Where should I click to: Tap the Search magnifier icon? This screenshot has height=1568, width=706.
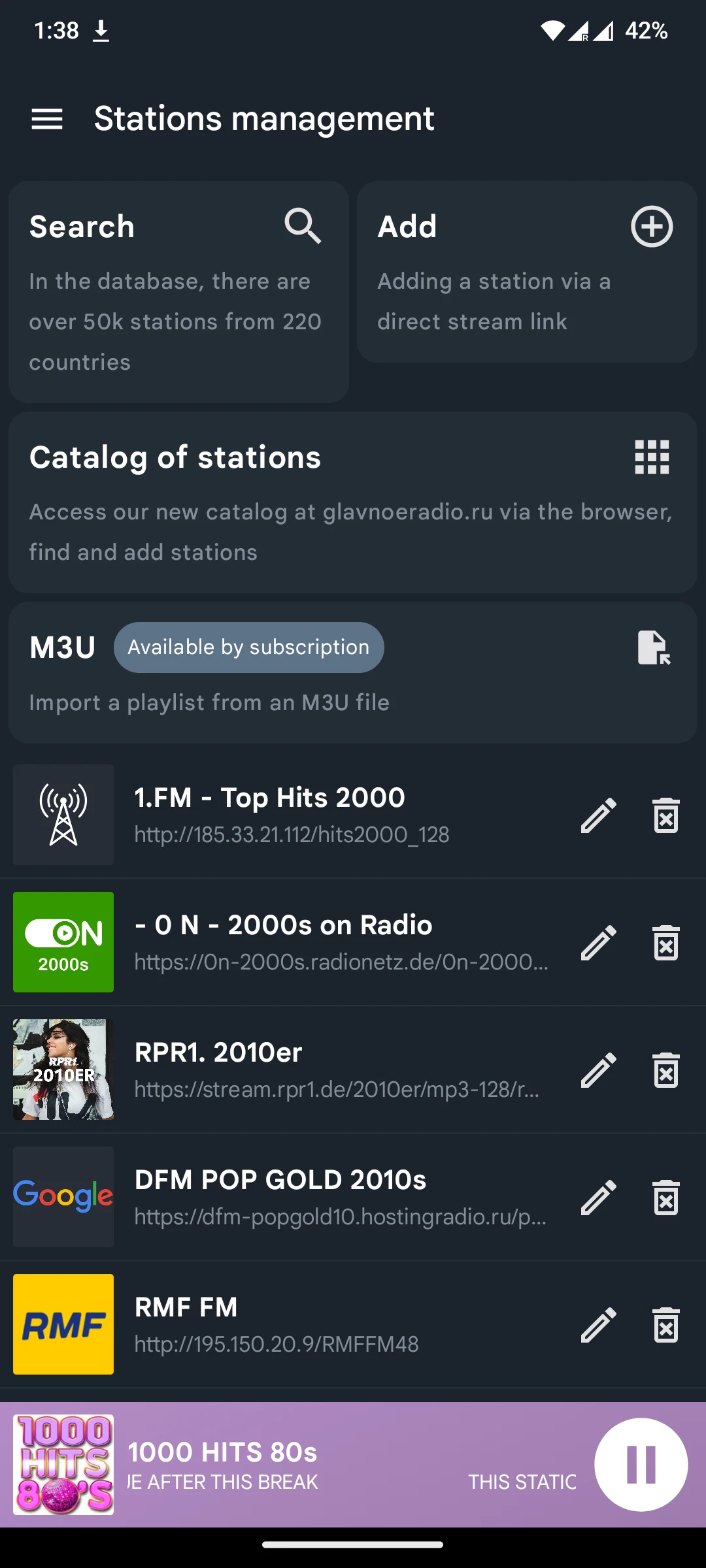[303, 226]
